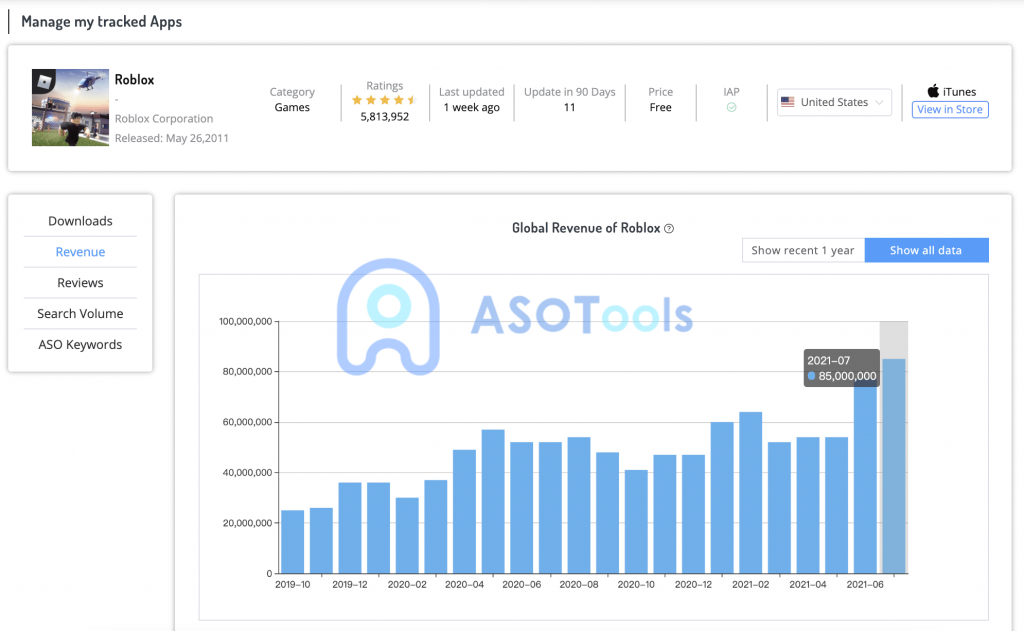Click the Manage my tracked Apps heading
Image resolution: width=1024 pixels, height=631 pixels.
(101, 22)
